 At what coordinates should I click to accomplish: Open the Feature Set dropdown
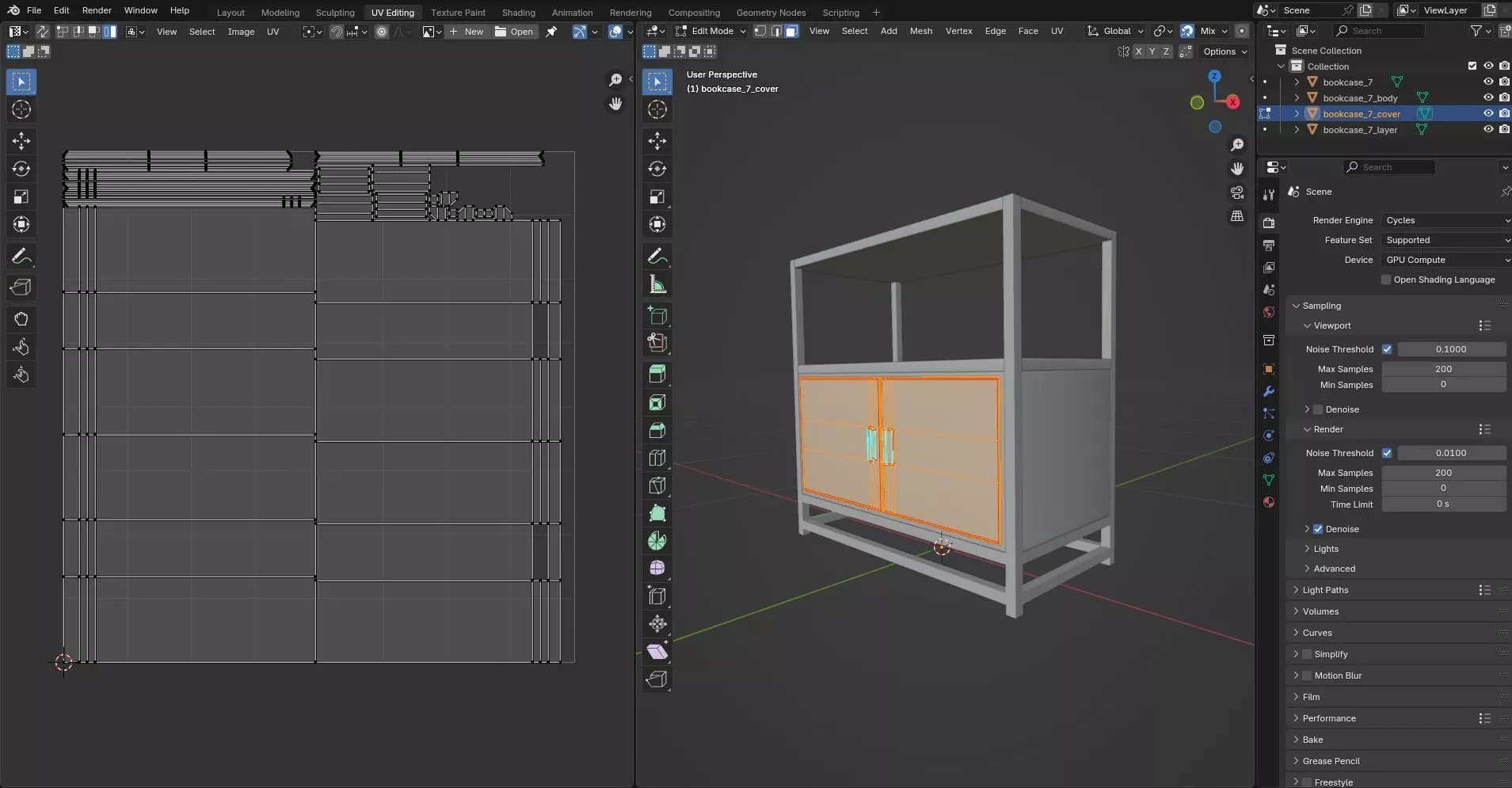(1446, 240)
